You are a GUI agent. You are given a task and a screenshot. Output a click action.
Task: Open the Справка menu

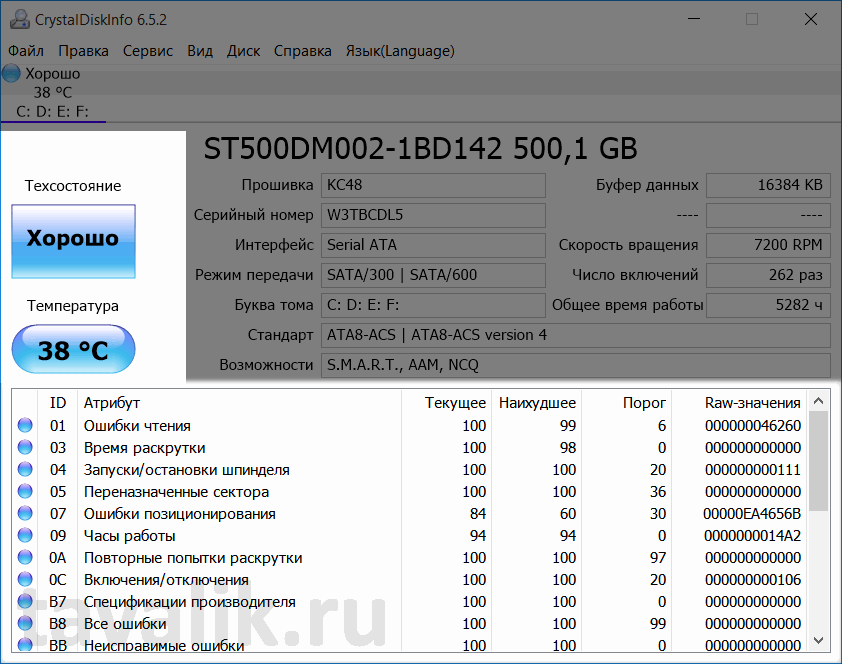(303, 51)
